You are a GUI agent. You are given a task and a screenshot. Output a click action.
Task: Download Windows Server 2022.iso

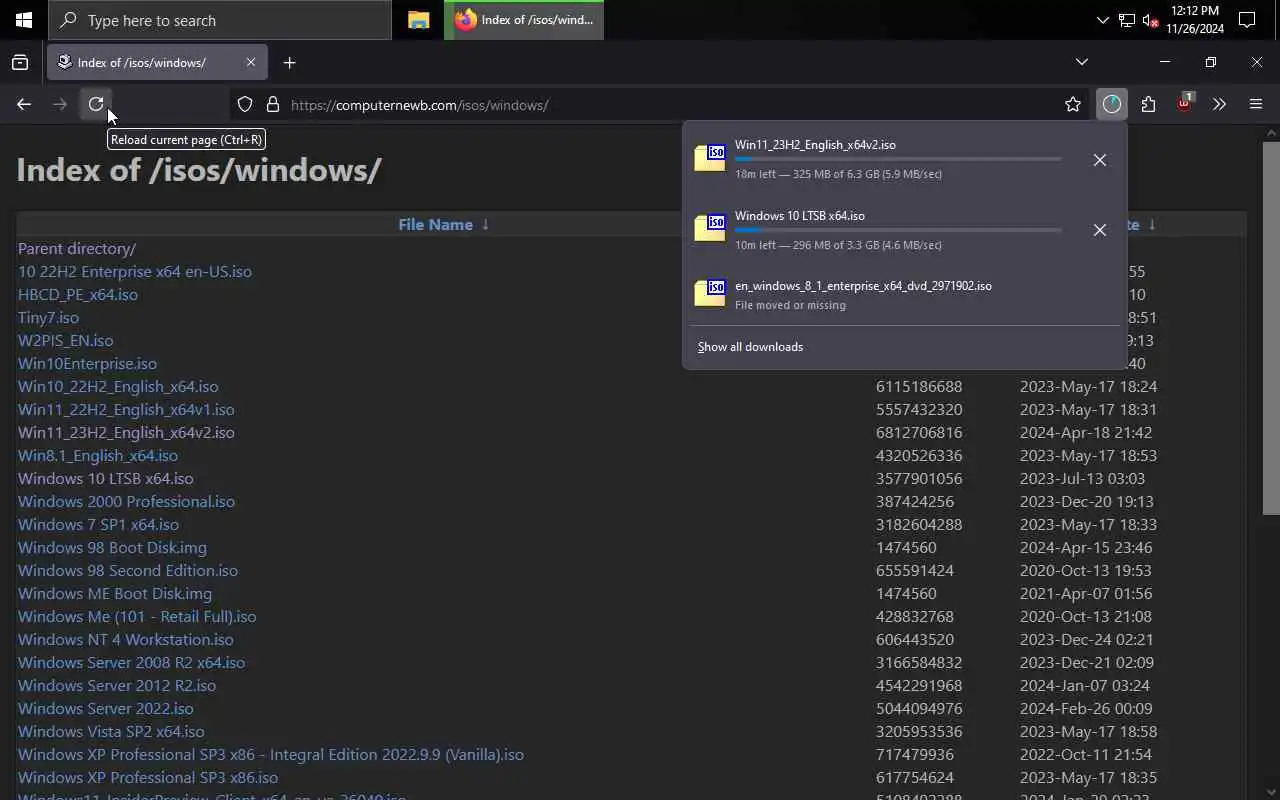click(x=106, y=708)
